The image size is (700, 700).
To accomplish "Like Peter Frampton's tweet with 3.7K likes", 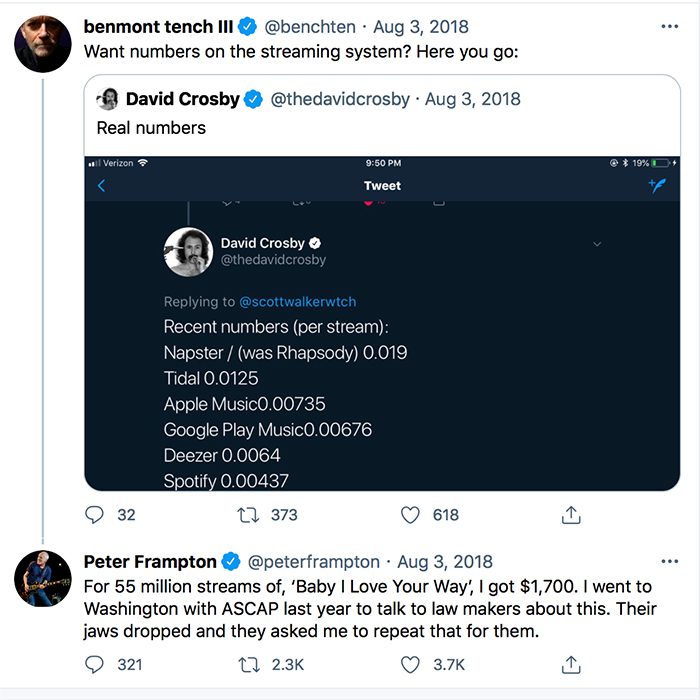I will tap(410, 665).
